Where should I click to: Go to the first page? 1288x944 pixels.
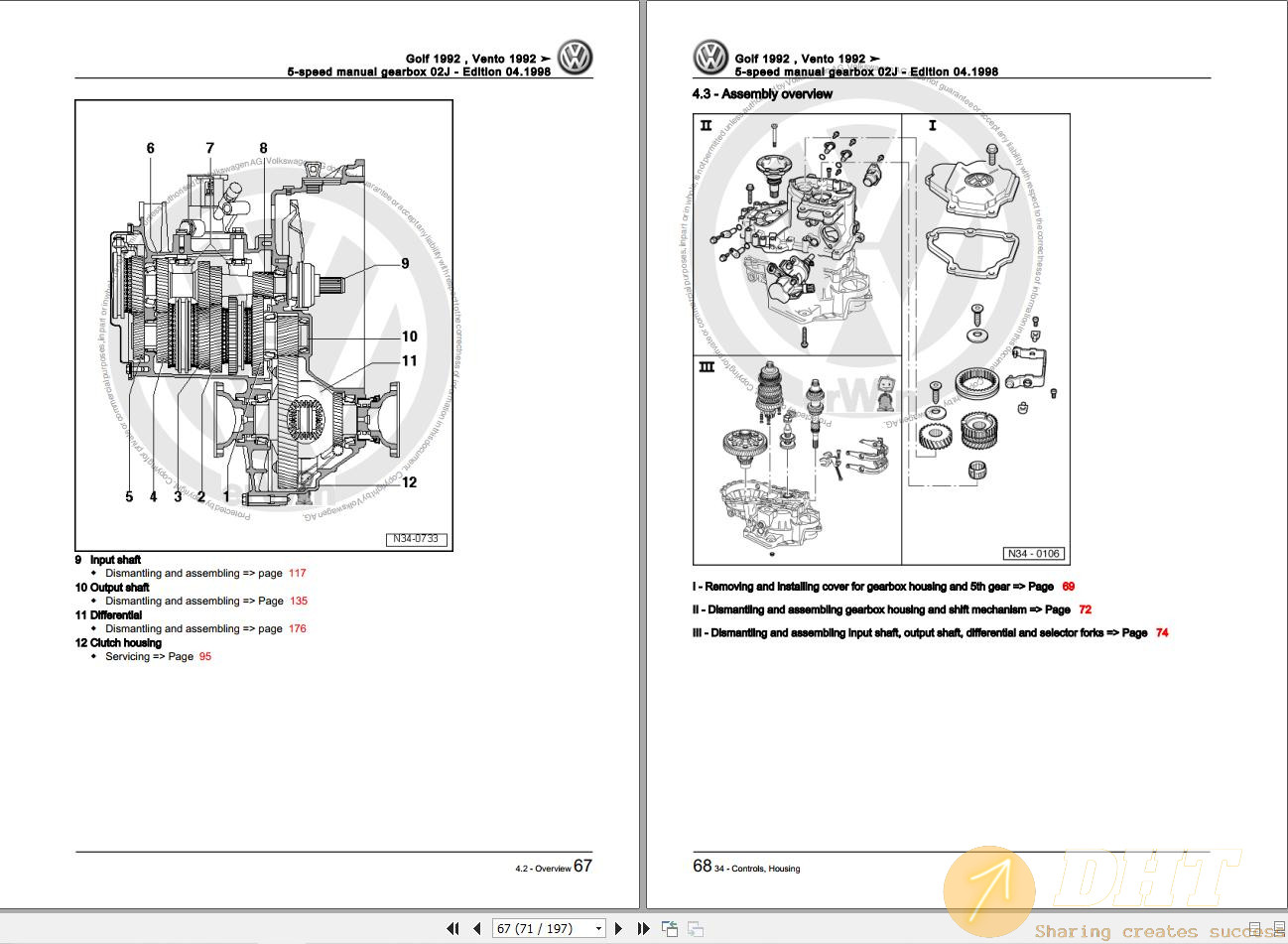[x=452, y=928]
